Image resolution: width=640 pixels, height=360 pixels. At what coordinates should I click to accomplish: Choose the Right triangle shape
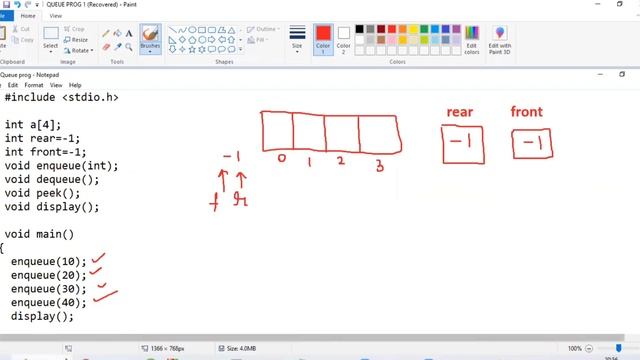173,40
